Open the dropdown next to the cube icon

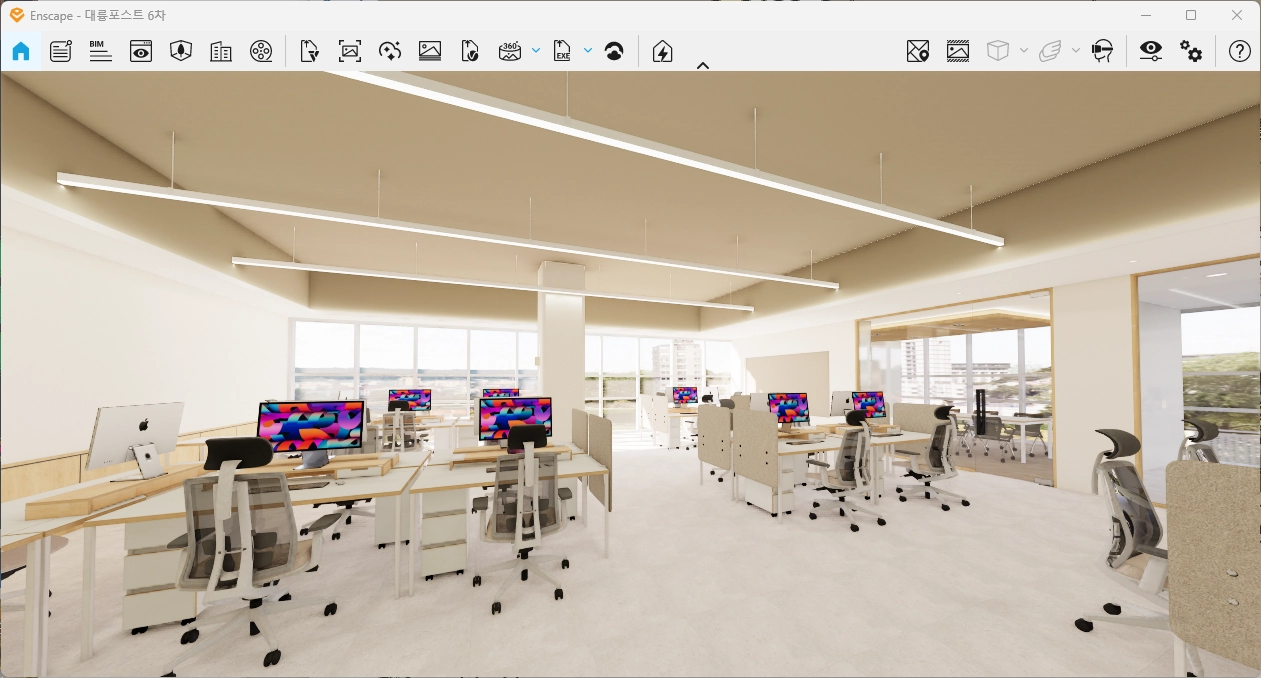point(1024,51)
